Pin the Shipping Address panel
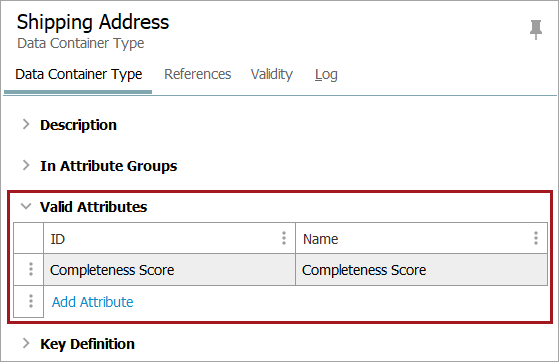Viewport: 559px width, 362px height. [x=535, y=29]
